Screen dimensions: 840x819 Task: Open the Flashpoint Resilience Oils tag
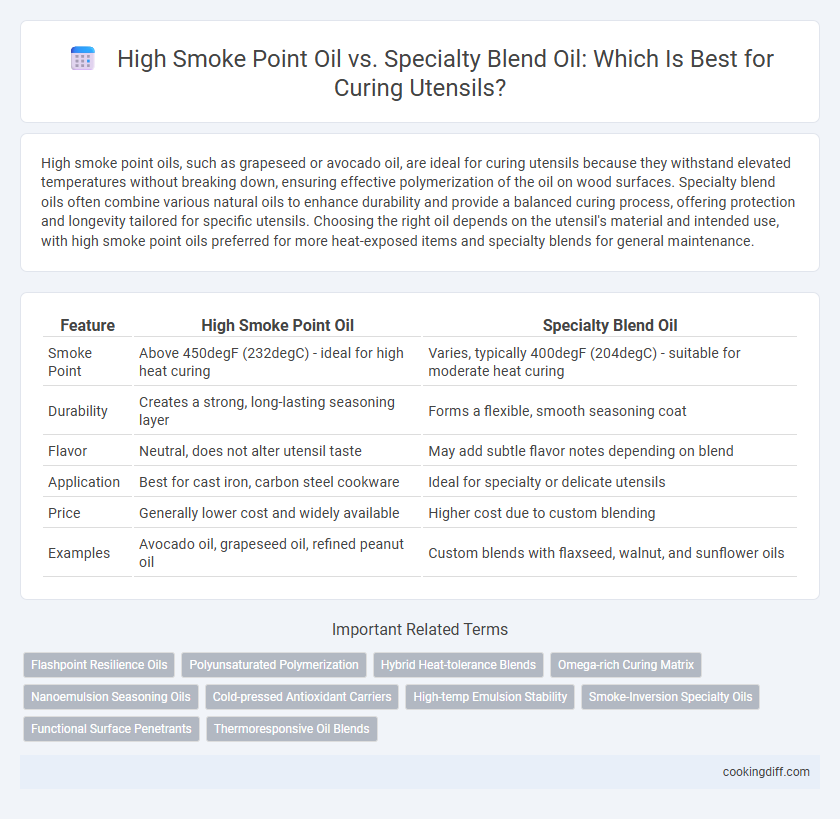pos(99,665)
